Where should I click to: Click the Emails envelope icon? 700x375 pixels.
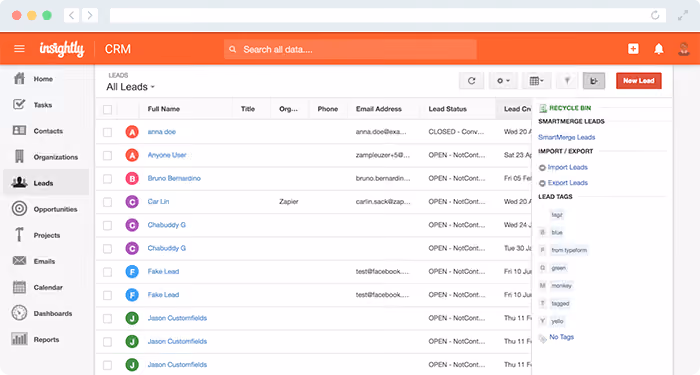19,261
